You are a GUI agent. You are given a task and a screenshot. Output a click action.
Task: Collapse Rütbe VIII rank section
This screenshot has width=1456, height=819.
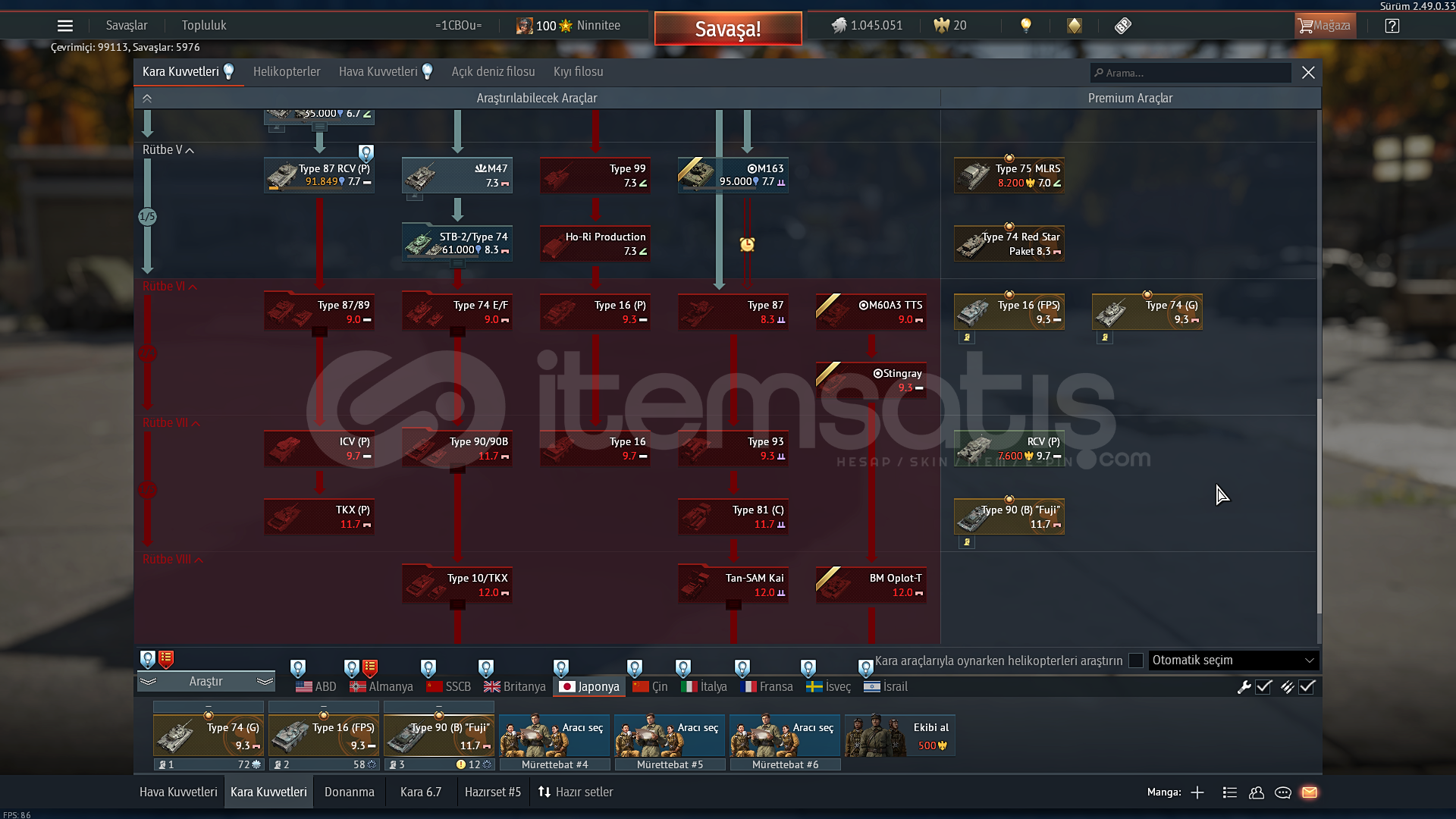click(x=173, y=560)
